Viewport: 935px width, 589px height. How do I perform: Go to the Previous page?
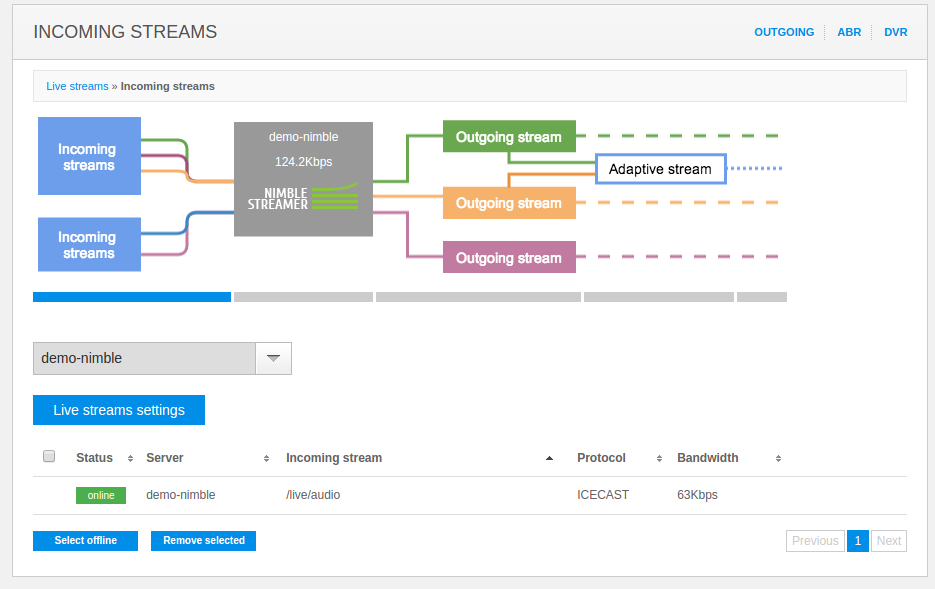click(x=815, y=541)
